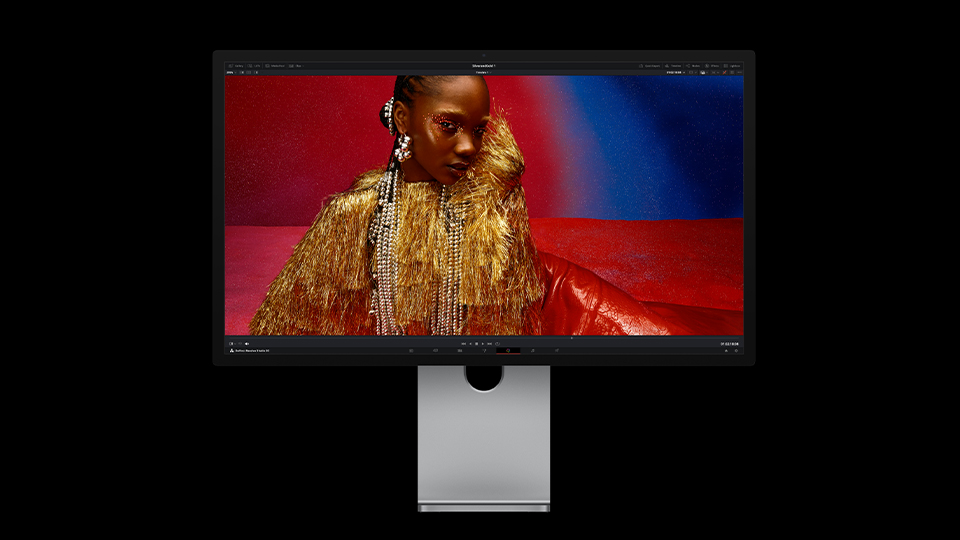This screenshot has height=540, width=960.
Task: Click the timecode readout beside transport controls
Action: [x=730, y=343]
